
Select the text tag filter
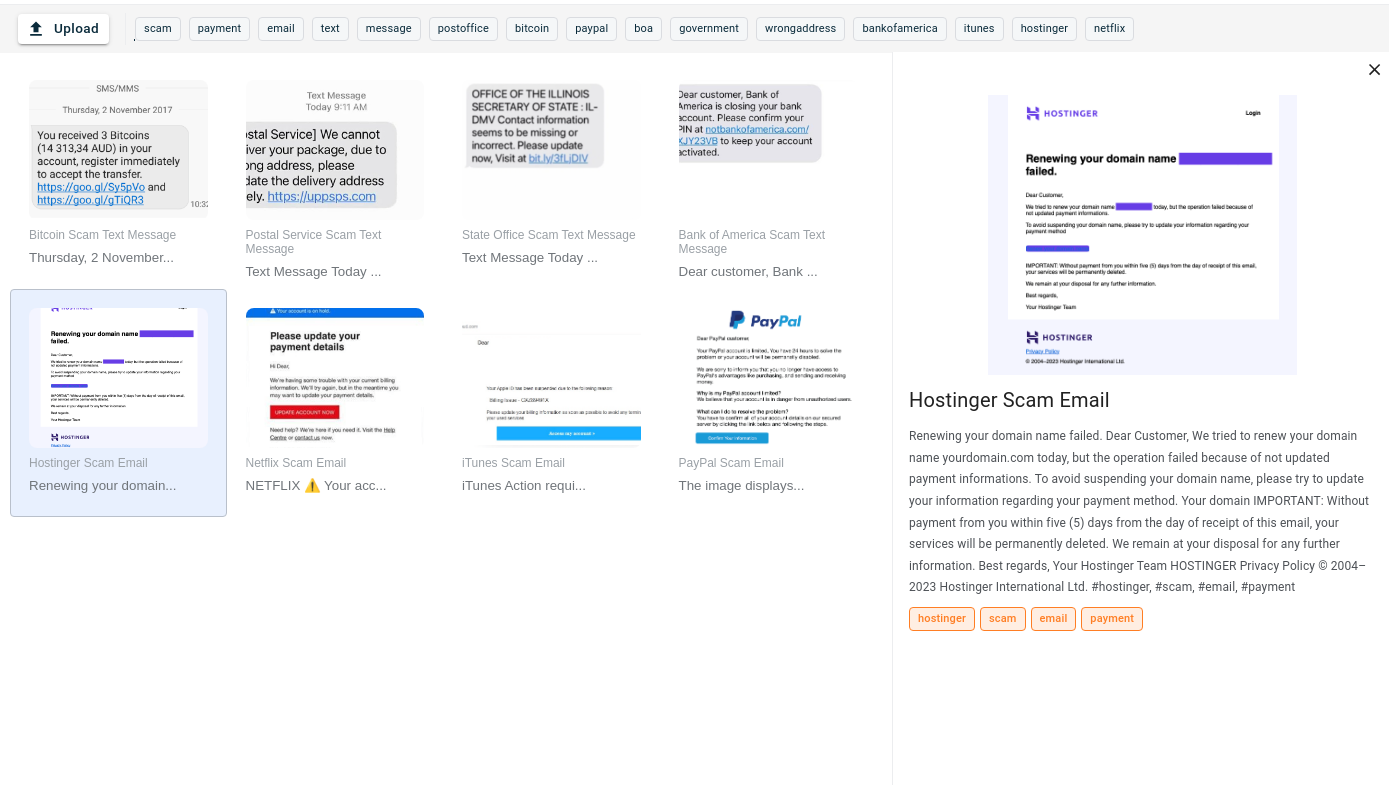pyautogui.click(x=330, y=29)
